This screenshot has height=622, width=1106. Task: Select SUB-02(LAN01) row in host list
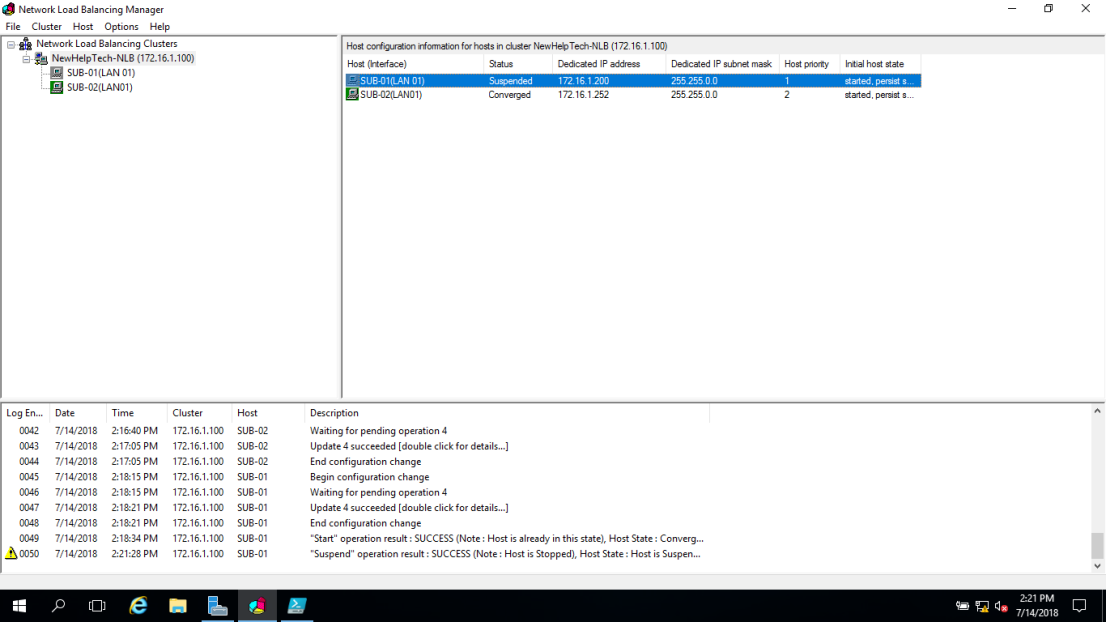633,94
